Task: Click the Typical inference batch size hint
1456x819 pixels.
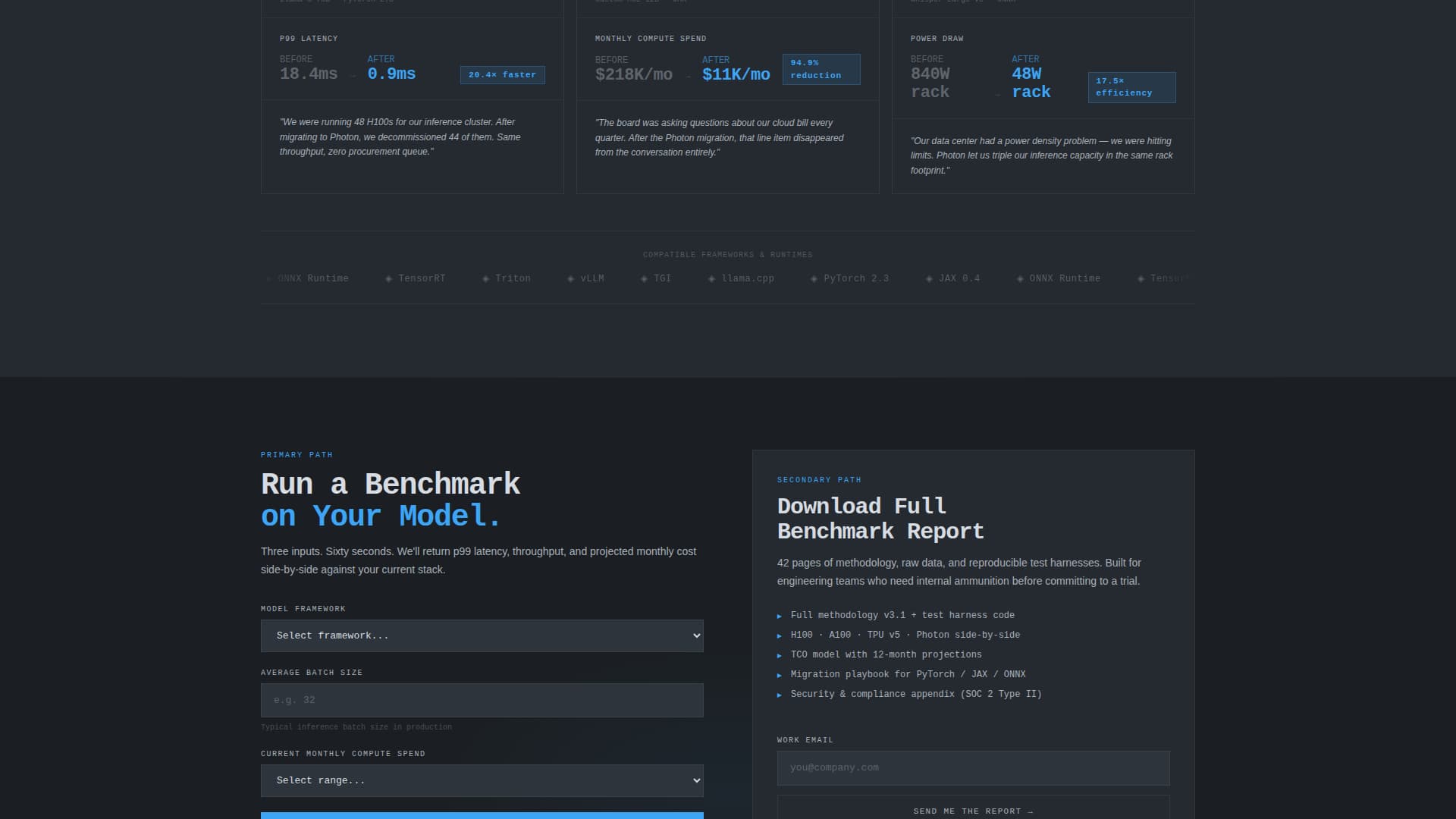Action: [356, 727]
